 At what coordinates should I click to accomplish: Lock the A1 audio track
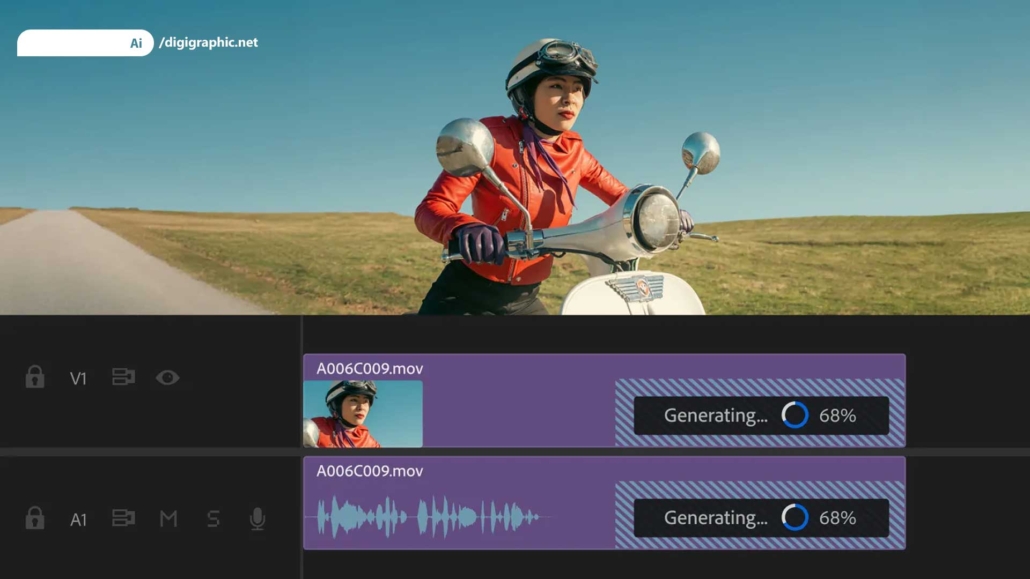point(35,519)
